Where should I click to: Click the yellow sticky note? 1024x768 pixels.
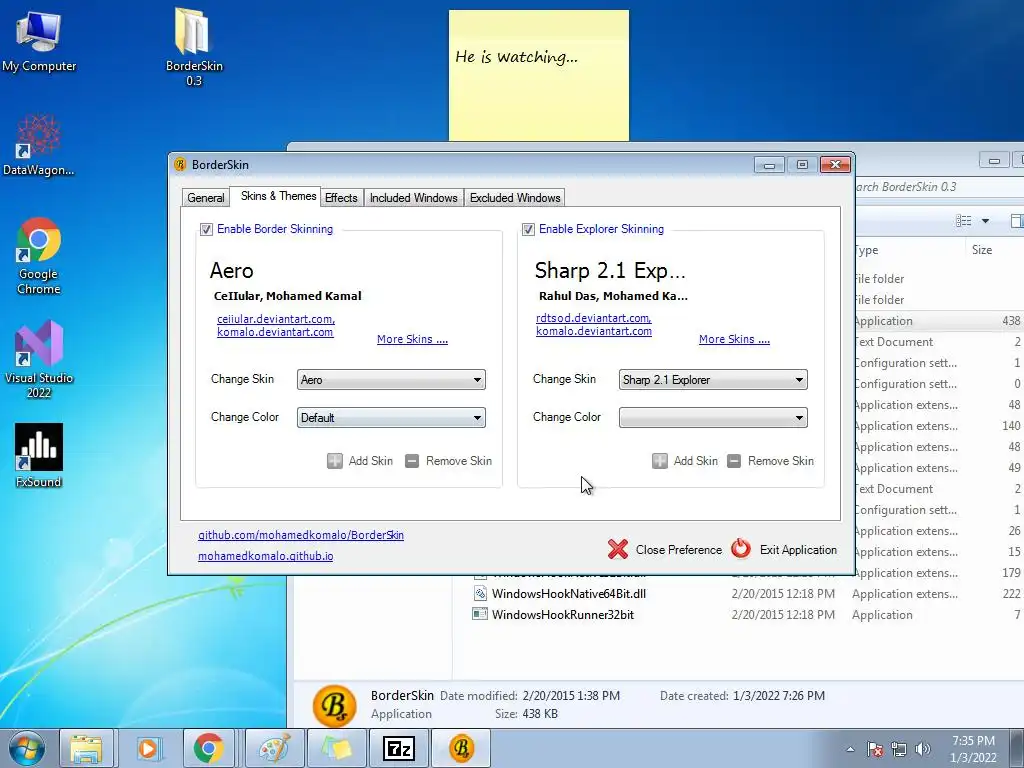(539, 75)
